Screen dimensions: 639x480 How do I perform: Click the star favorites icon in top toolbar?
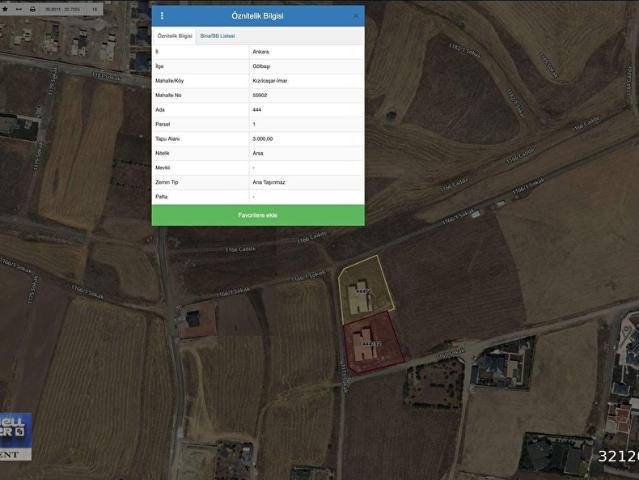(6, 8)
